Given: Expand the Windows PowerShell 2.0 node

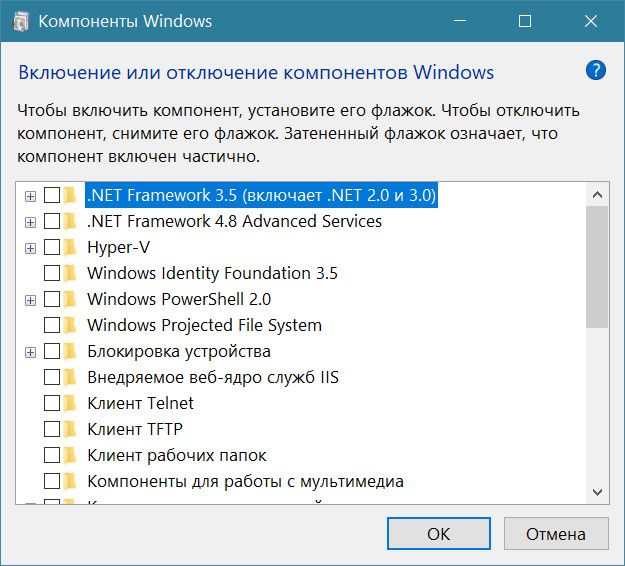Looking at the screenshot, I should click(x=31, y=299).
